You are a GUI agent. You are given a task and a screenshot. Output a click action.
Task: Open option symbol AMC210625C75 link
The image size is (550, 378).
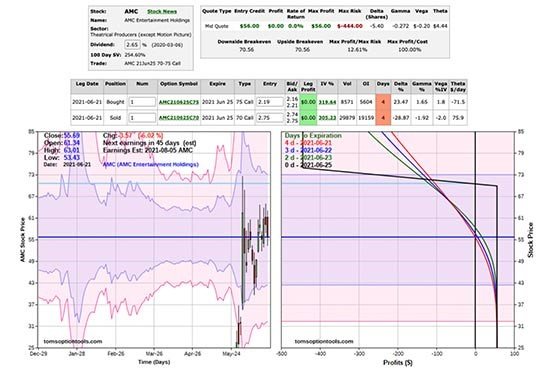coord(179,102)
